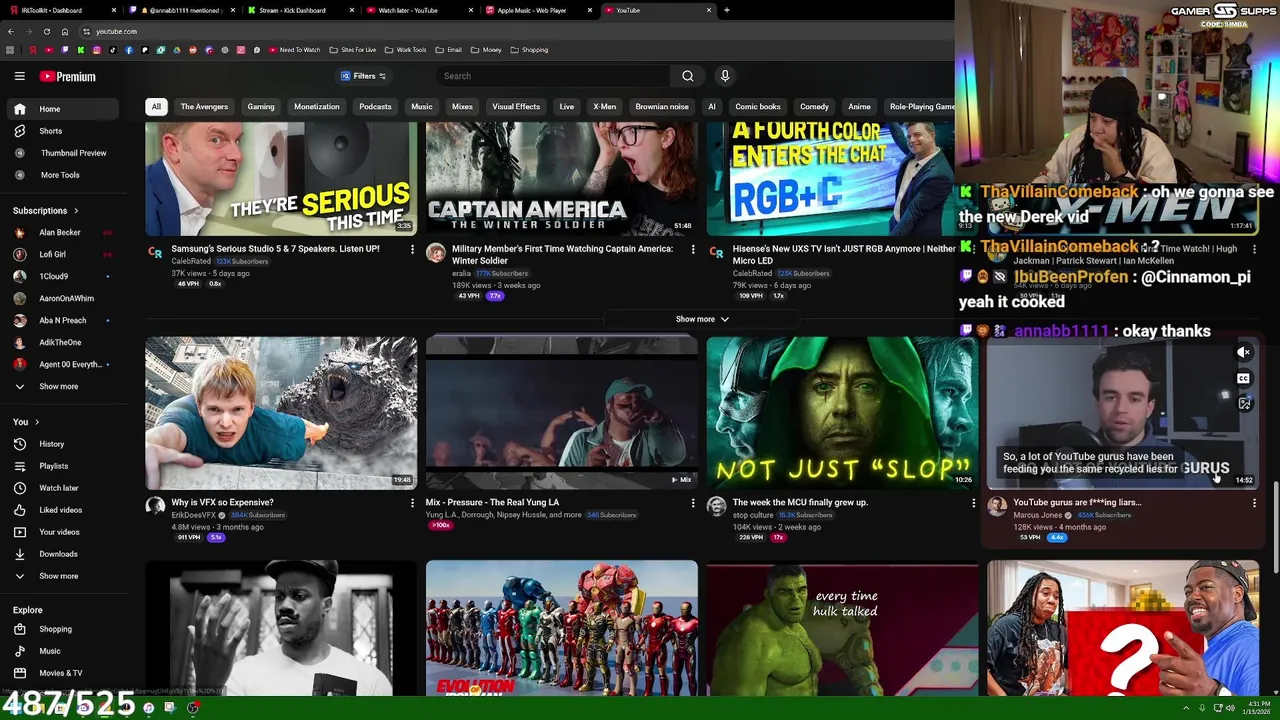Click the search magnifier button
The image size is (1280, 720).
coord(688,76)
